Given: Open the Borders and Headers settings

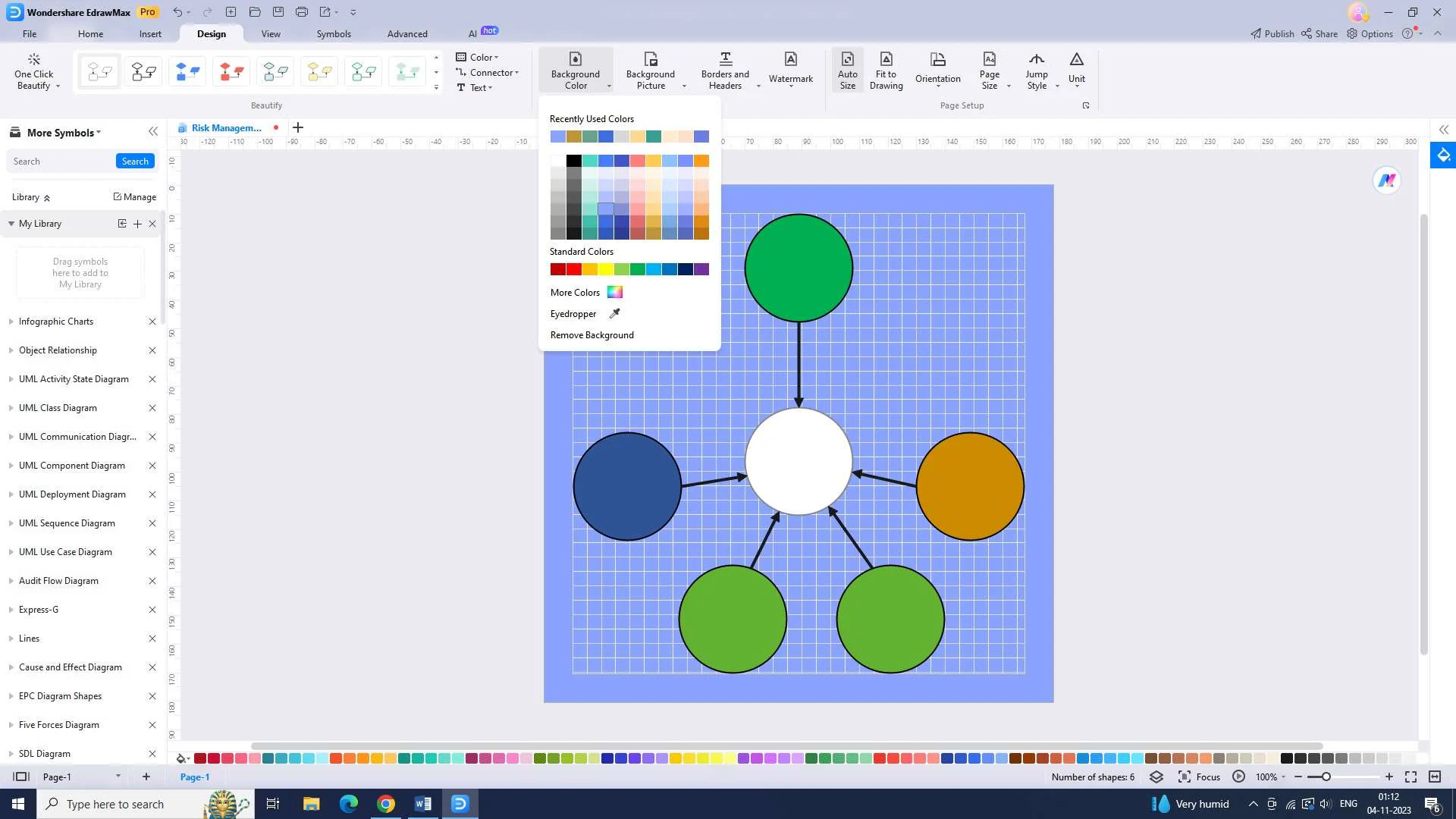Looking at the screenshot, I should coord(725,70).
